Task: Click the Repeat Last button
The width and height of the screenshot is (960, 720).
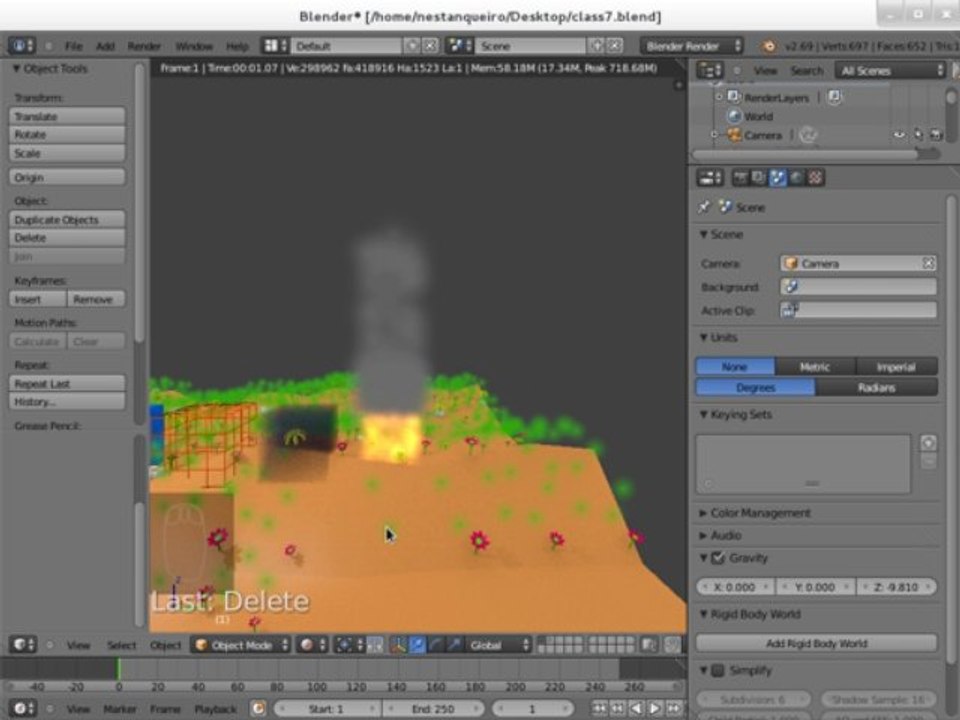Action: 67,383
